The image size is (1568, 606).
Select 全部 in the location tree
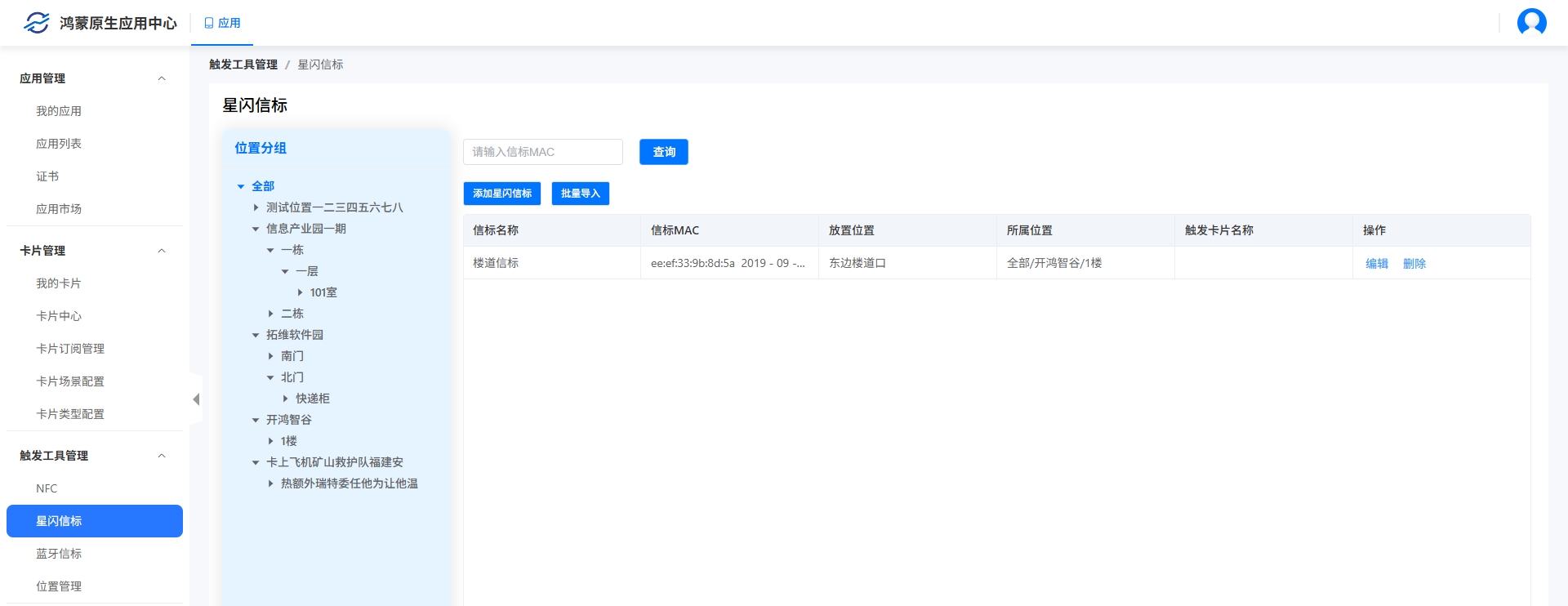(x=263, y=186)
